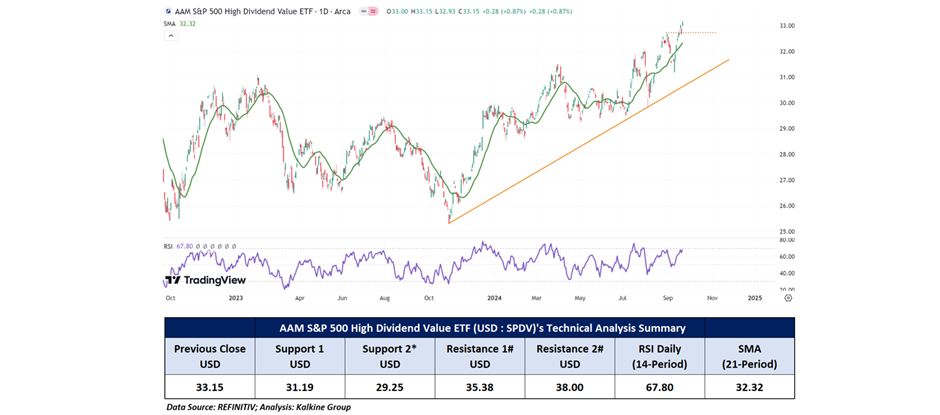
Task: Click the 2024 time axis label
Action: click(x=493, y=297)
